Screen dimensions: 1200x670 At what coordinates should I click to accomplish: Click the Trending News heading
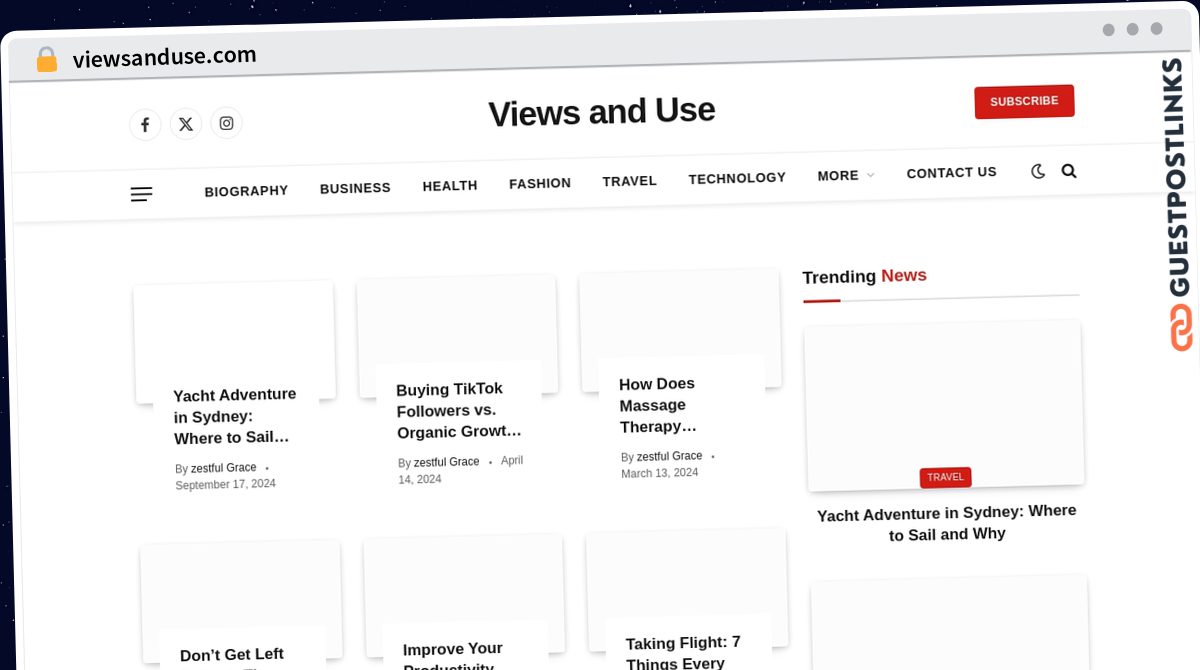[865, 277]
